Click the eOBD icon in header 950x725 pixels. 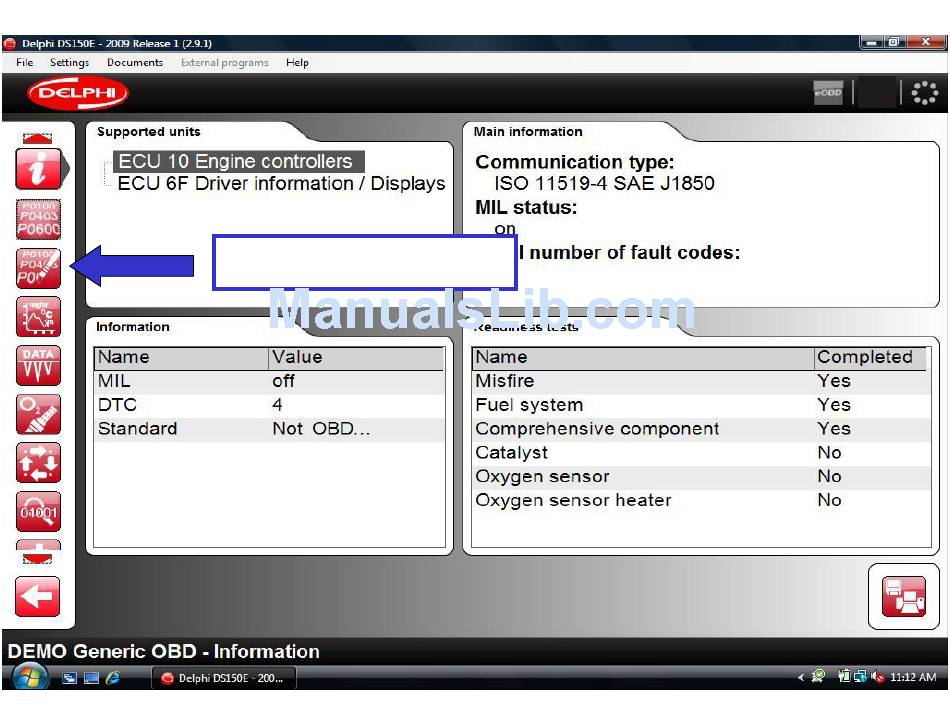click(828, 93)
